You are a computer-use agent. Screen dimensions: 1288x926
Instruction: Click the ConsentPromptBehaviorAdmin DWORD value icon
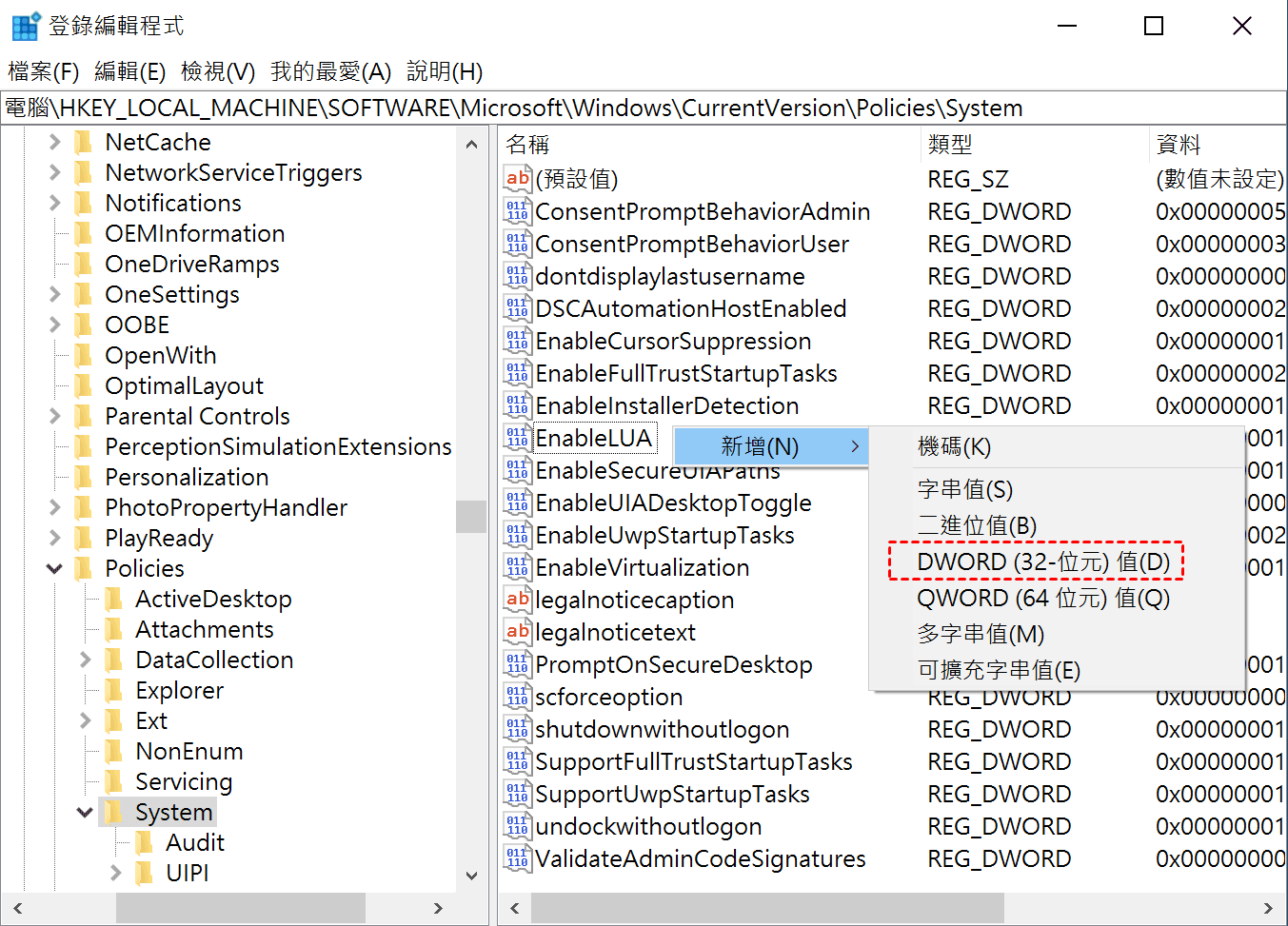(517, 211)
